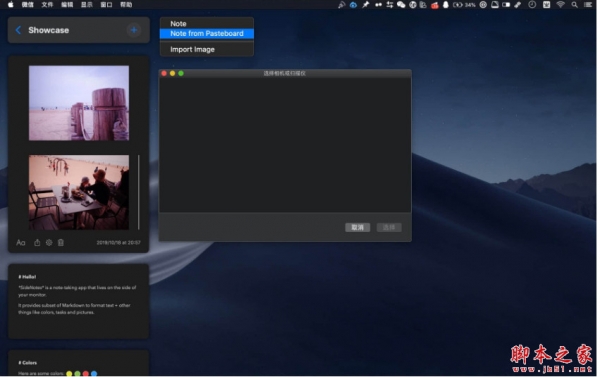Click the pin icon in menu bar
The width and height of the screenshot is (600, 377).
click(x=366, y=5)
